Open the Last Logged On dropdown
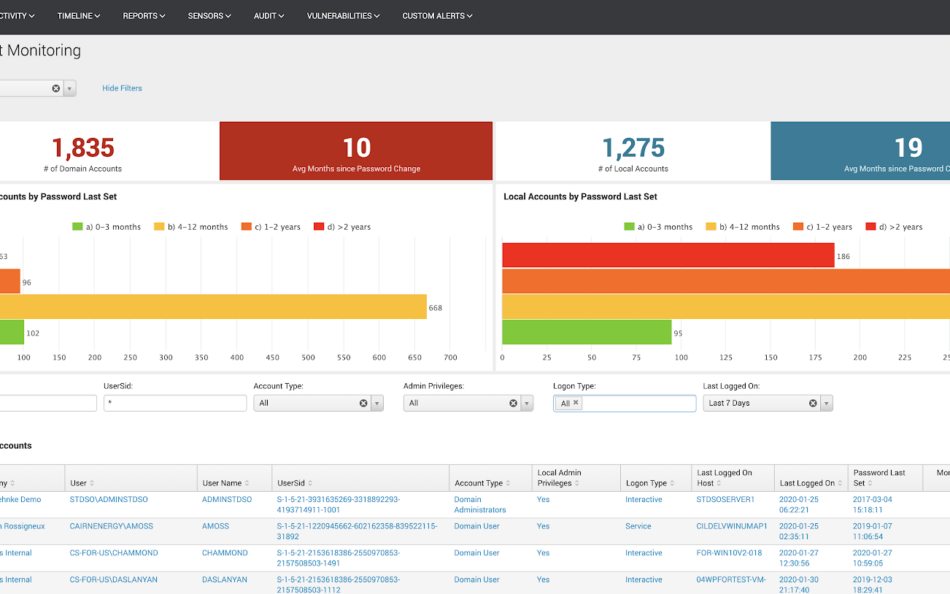This screenshot has width=950, height=594. coord(827,404)
